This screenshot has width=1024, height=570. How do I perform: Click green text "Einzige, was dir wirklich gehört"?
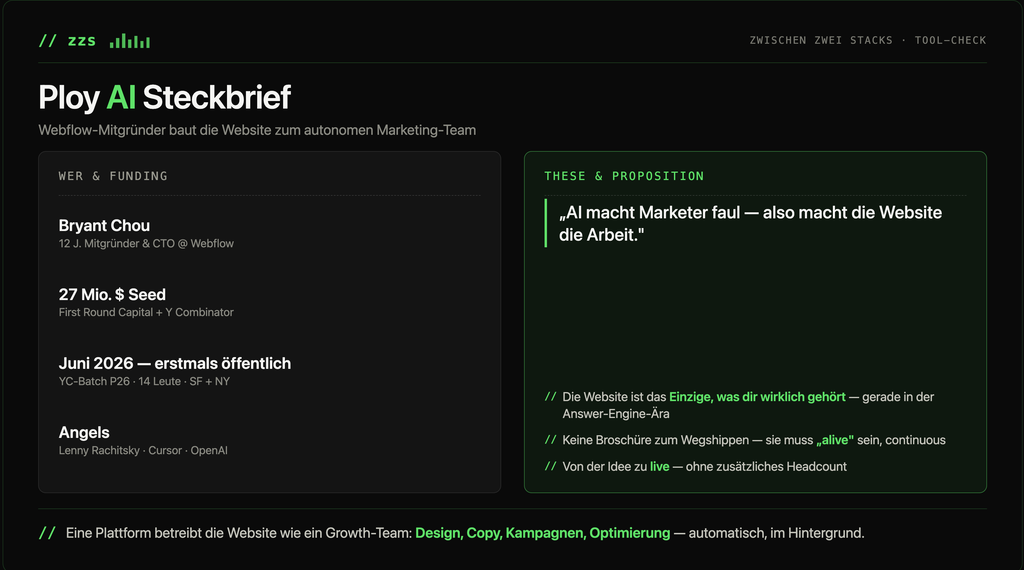pos(757,397)
